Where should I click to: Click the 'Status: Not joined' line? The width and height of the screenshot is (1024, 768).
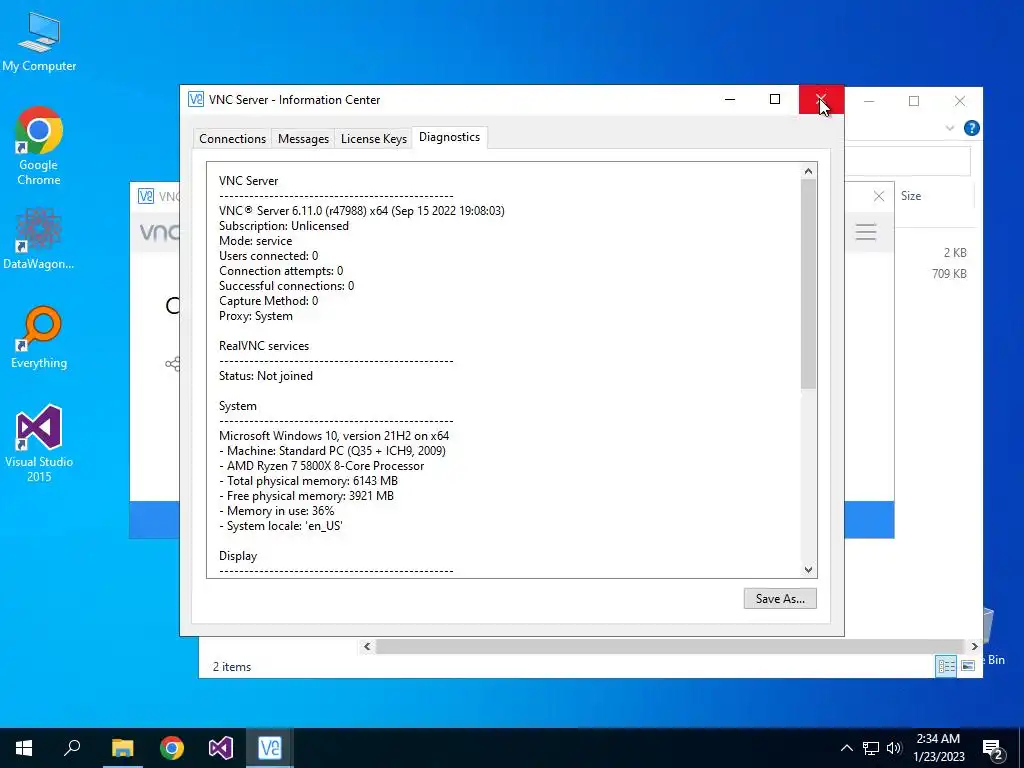(x=266, y=376)
